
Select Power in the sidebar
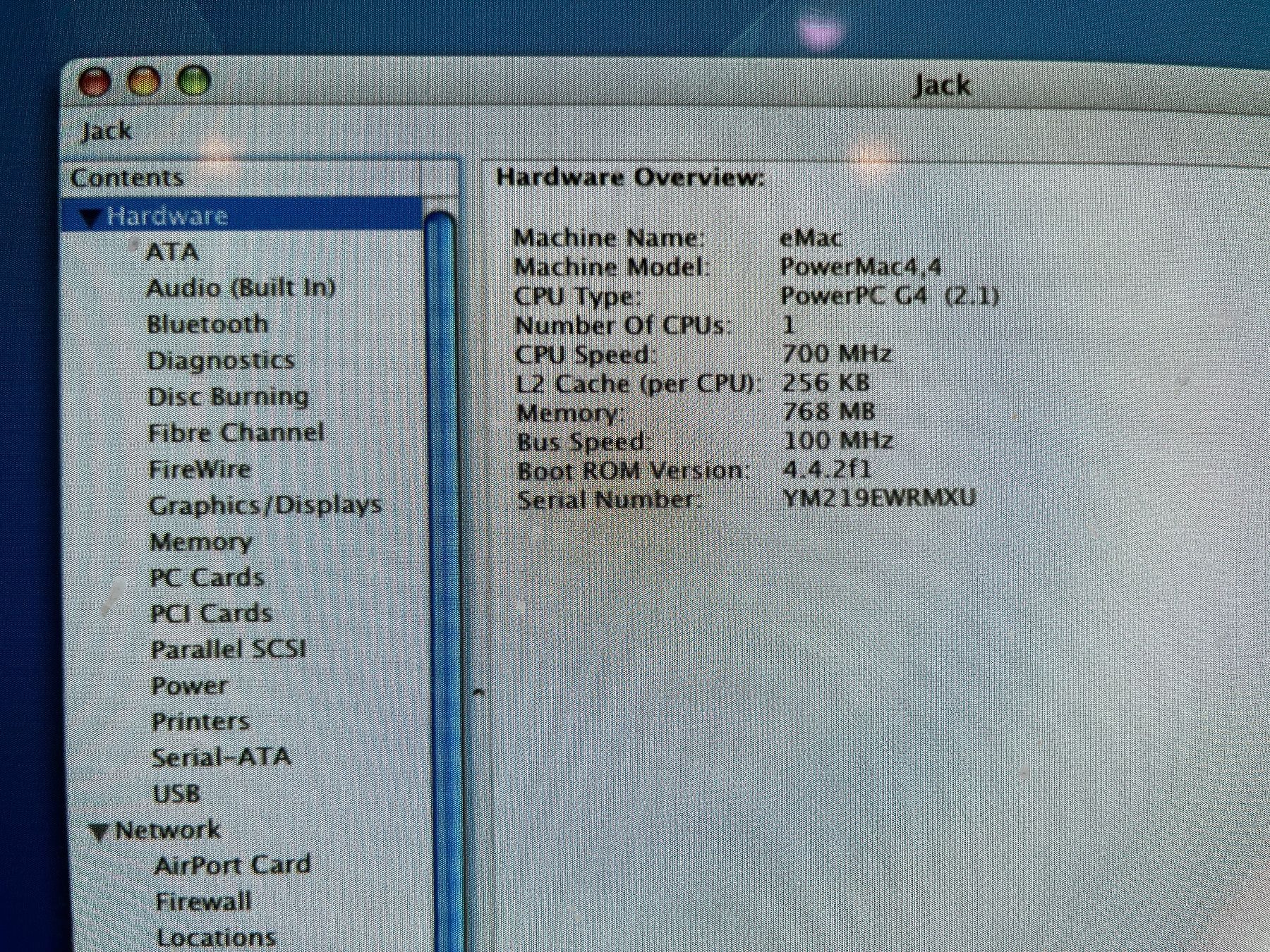coord(189,686)
